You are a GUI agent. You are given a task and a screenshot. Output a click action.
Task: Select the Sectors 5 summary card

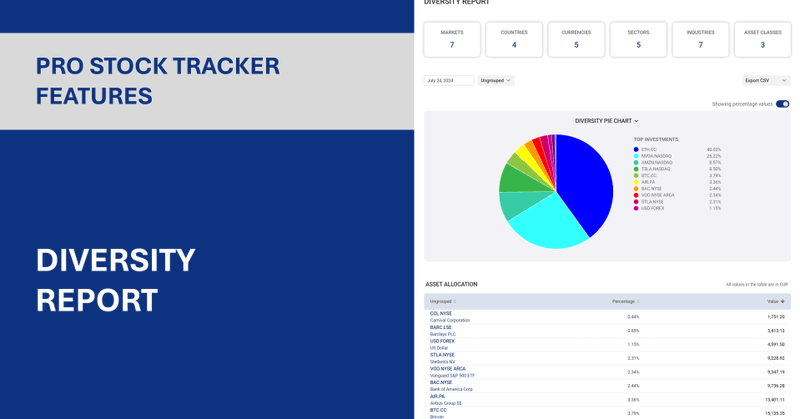pos(638,39)
